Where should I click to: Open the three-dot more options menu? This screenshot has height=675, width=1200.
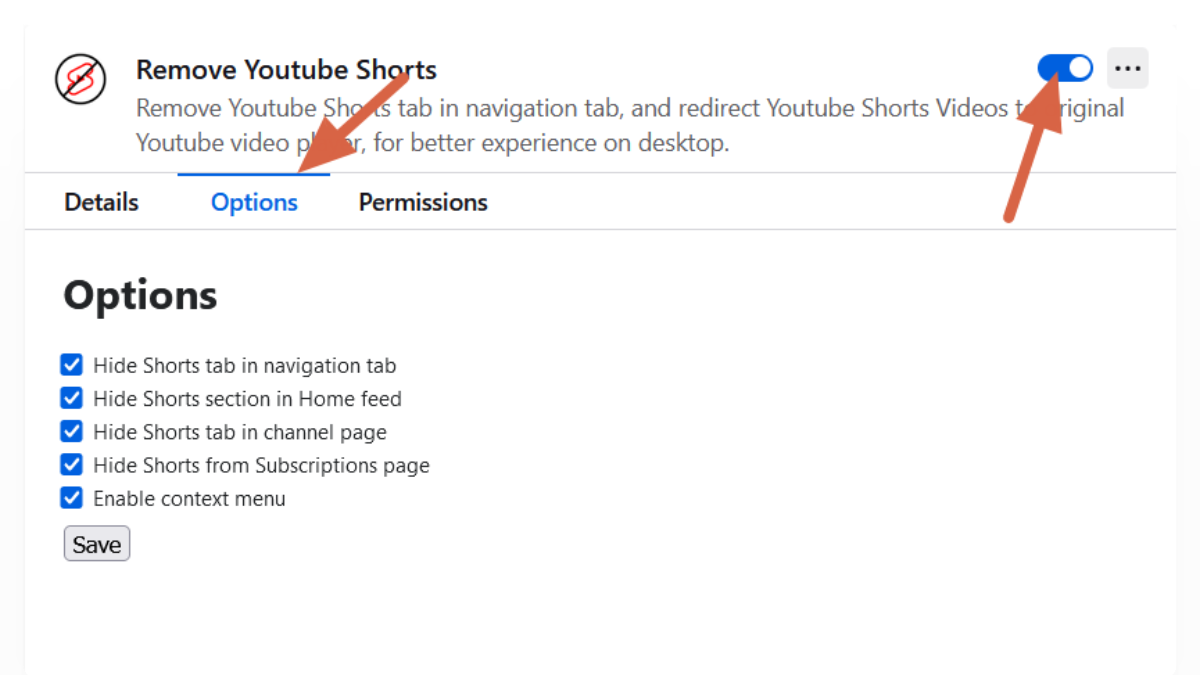click(x=1128, y=68)
